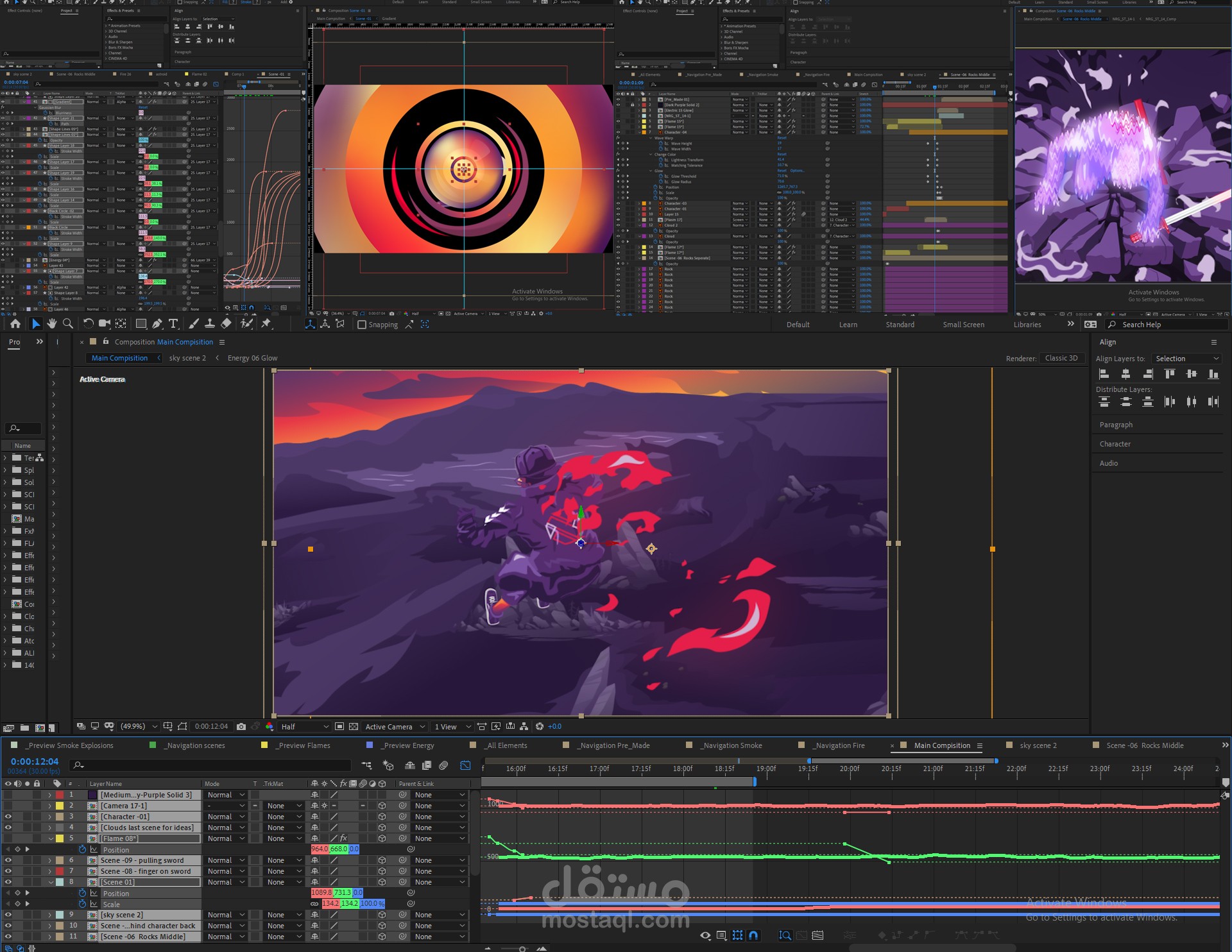The image size is (1232, 952).
Task: Select the Rectangle shape tool
Action: (141, 324)
